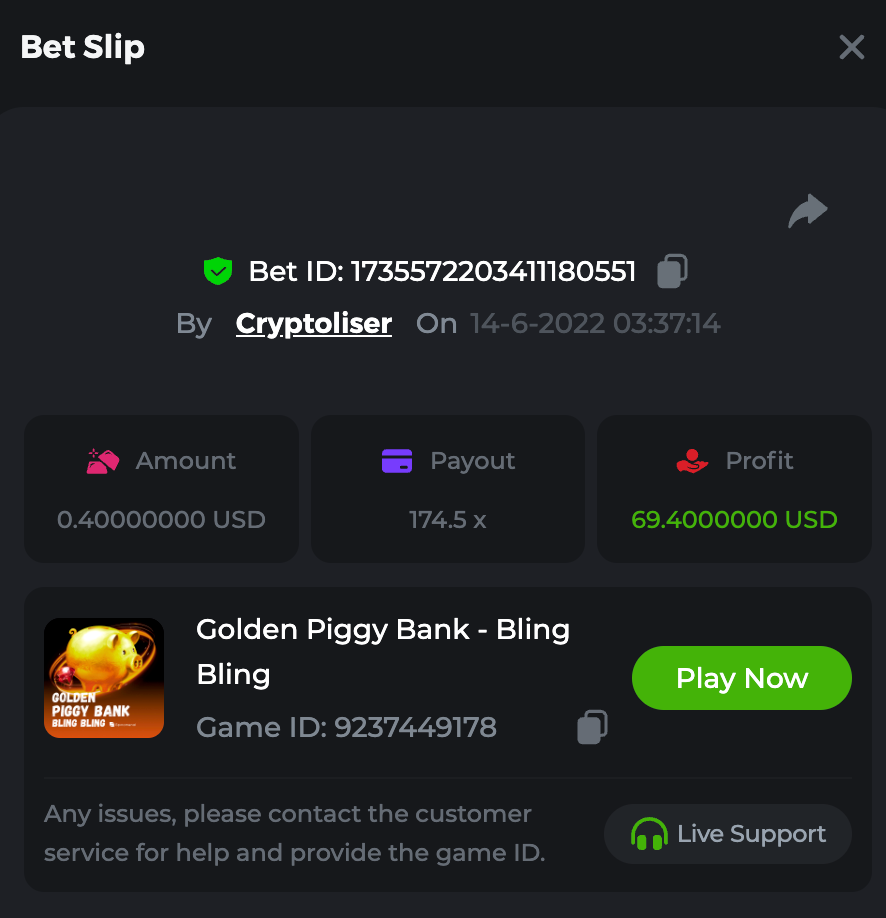886x918 pixels.
Task: Copy the Game ID number
Action: coord(592,727)
